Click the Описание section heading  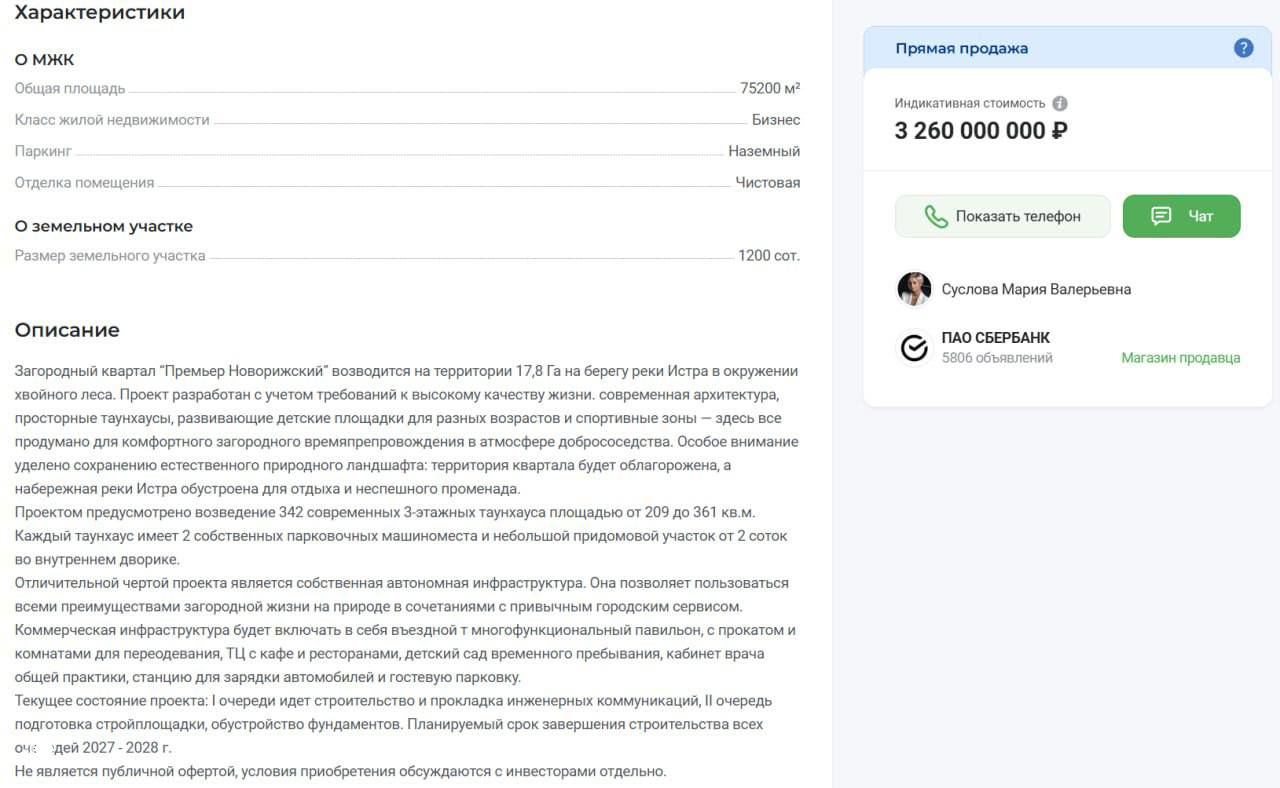[66, 330]
